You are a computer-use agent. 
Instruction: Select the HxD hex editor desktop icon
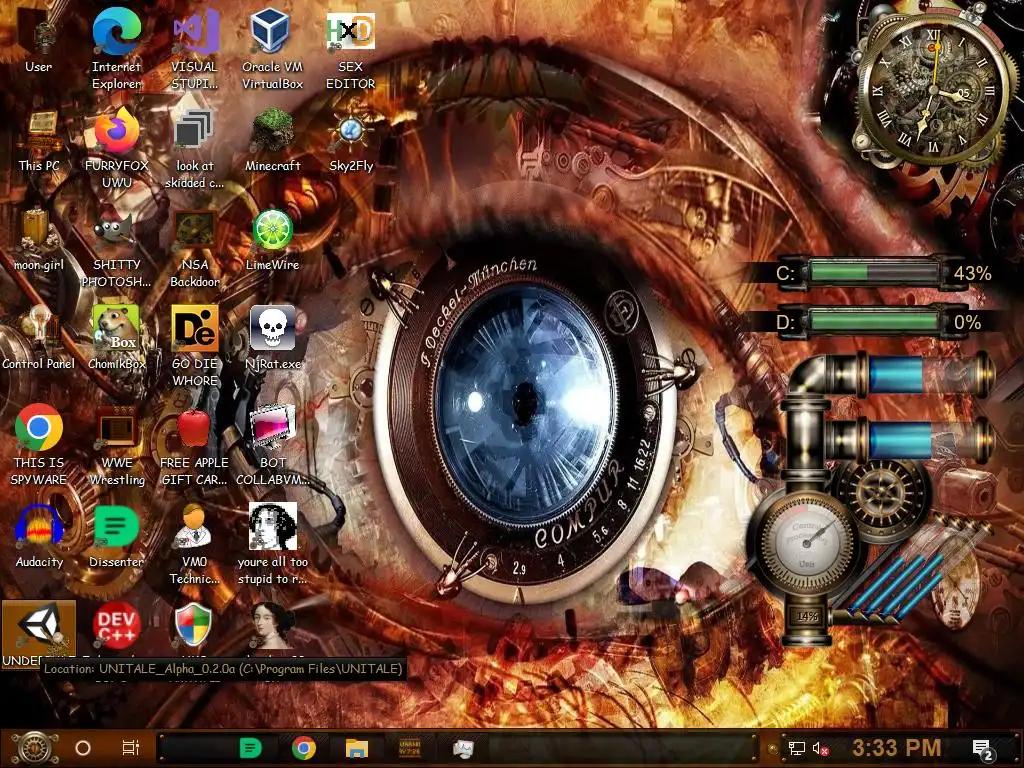pyautogui.click(x=351, y=49)
